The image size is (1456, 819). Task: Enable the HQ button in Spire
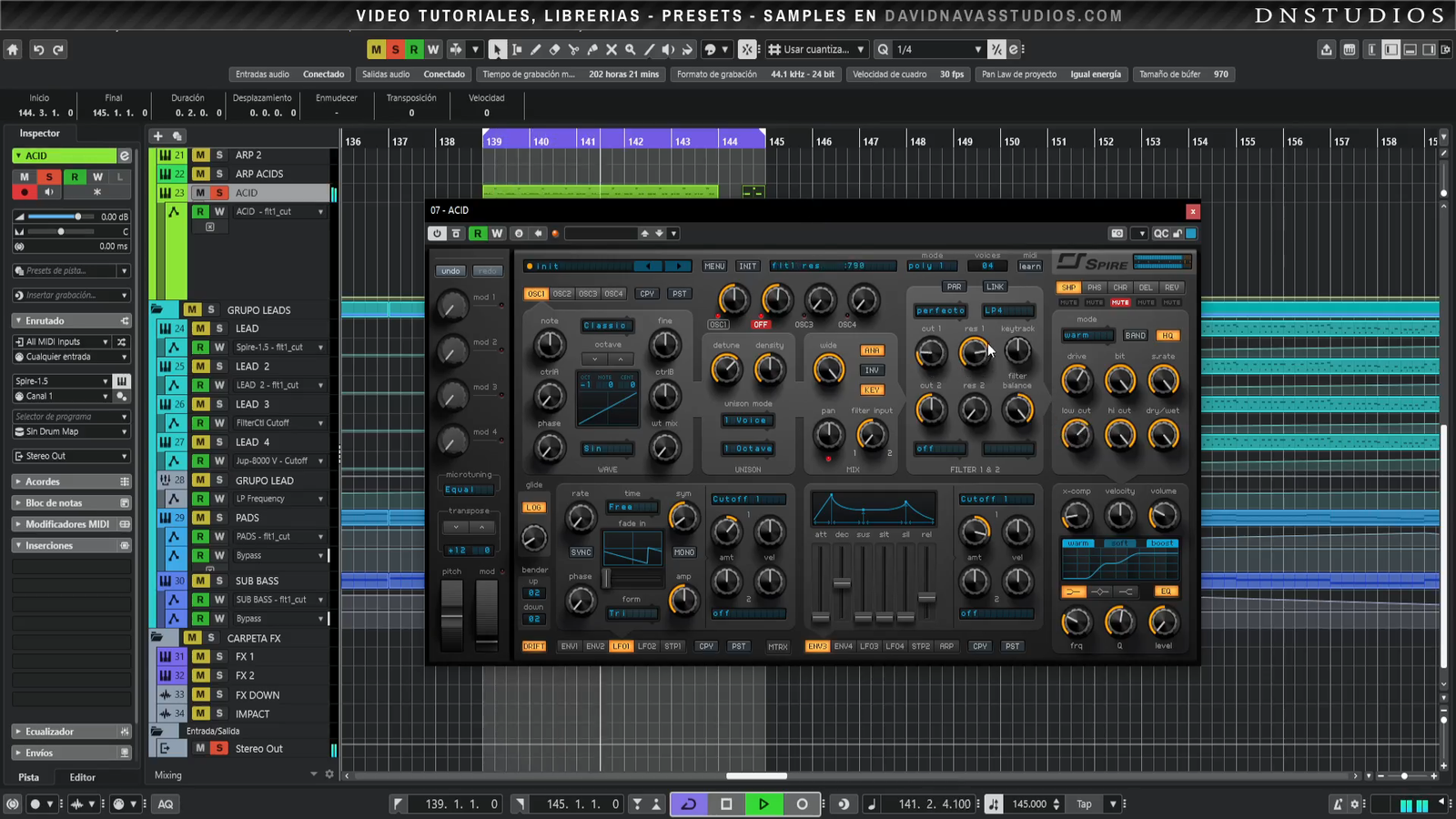tap(1168, 336)
